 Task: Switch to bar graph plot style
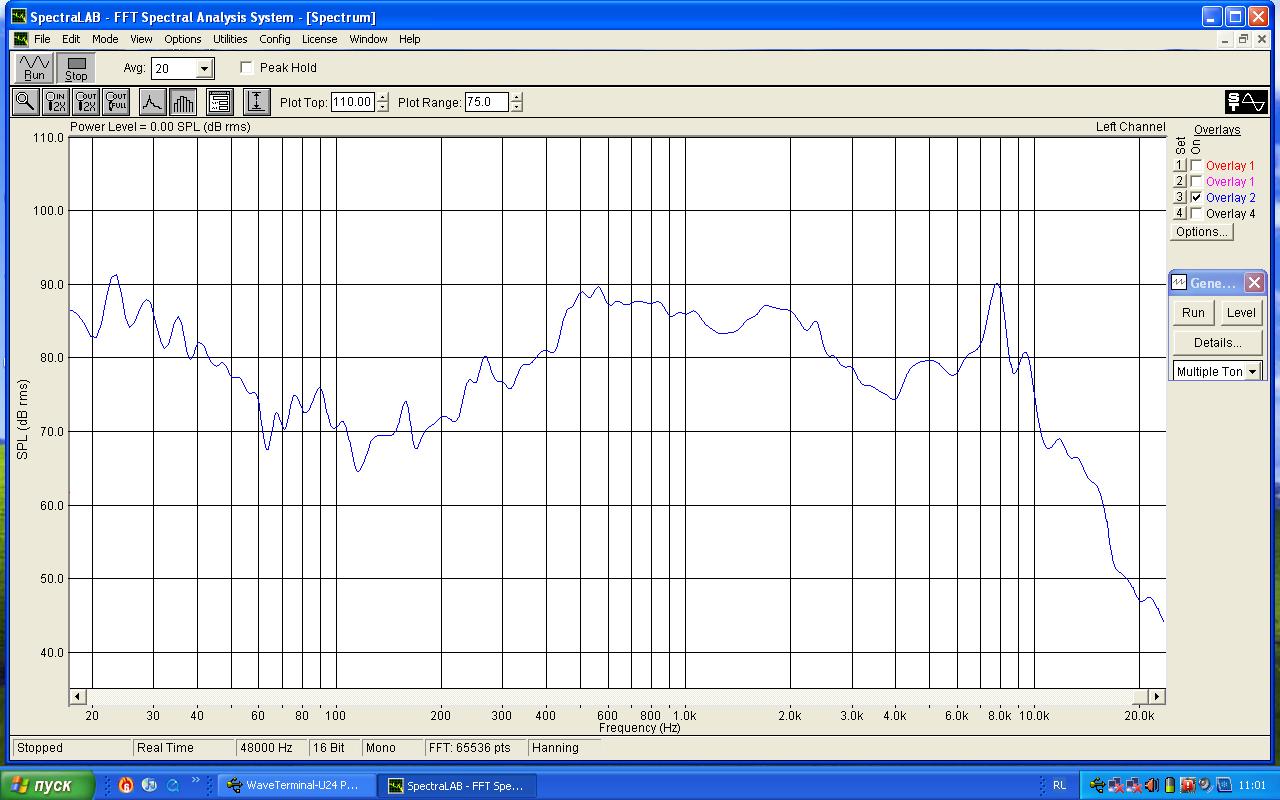click(183, 102)
